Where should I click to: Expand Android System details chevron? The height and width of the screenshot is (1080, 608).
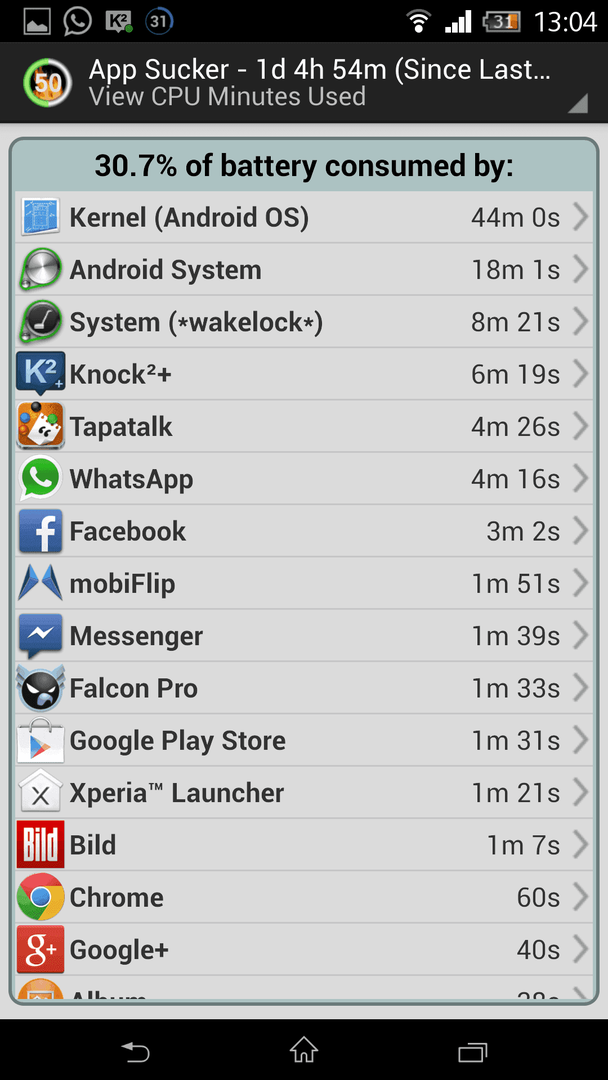(581, 270)
